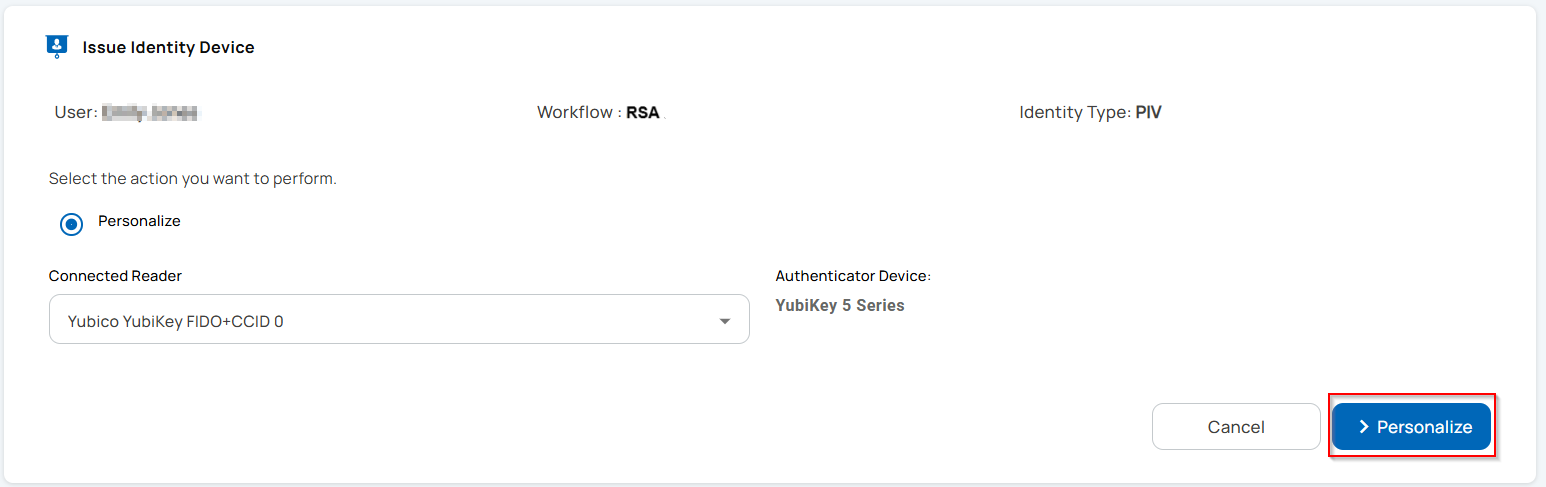Click the RSA workflow value
1546x487 pixels.
[x=643, y=112]
